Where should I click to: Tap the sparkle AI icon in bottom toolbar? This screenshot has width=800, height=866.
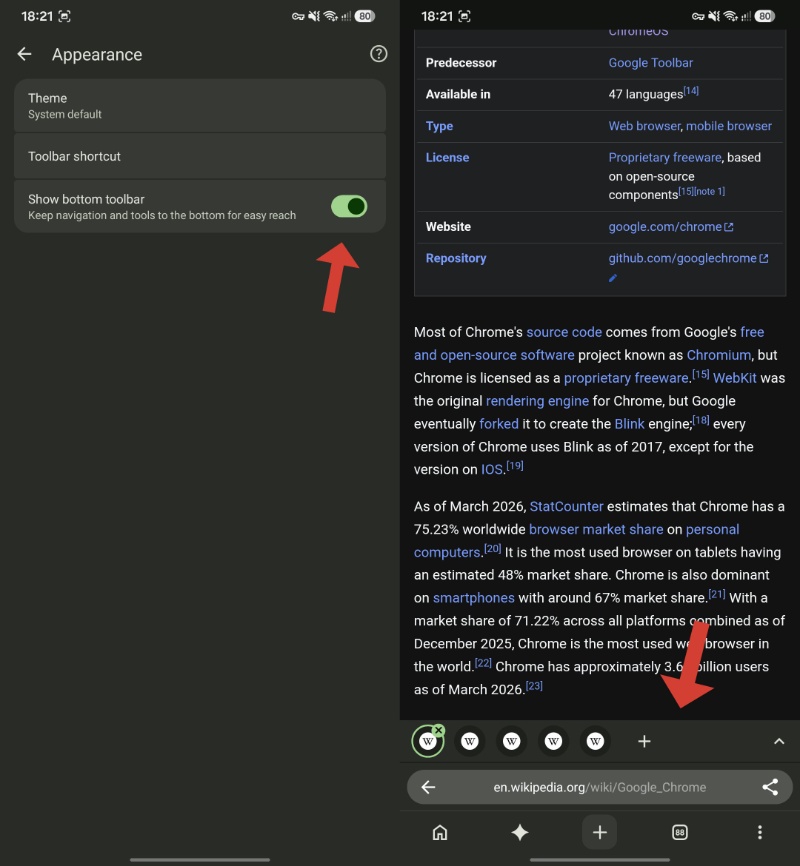pyautogui.click(x=520, y=832)
